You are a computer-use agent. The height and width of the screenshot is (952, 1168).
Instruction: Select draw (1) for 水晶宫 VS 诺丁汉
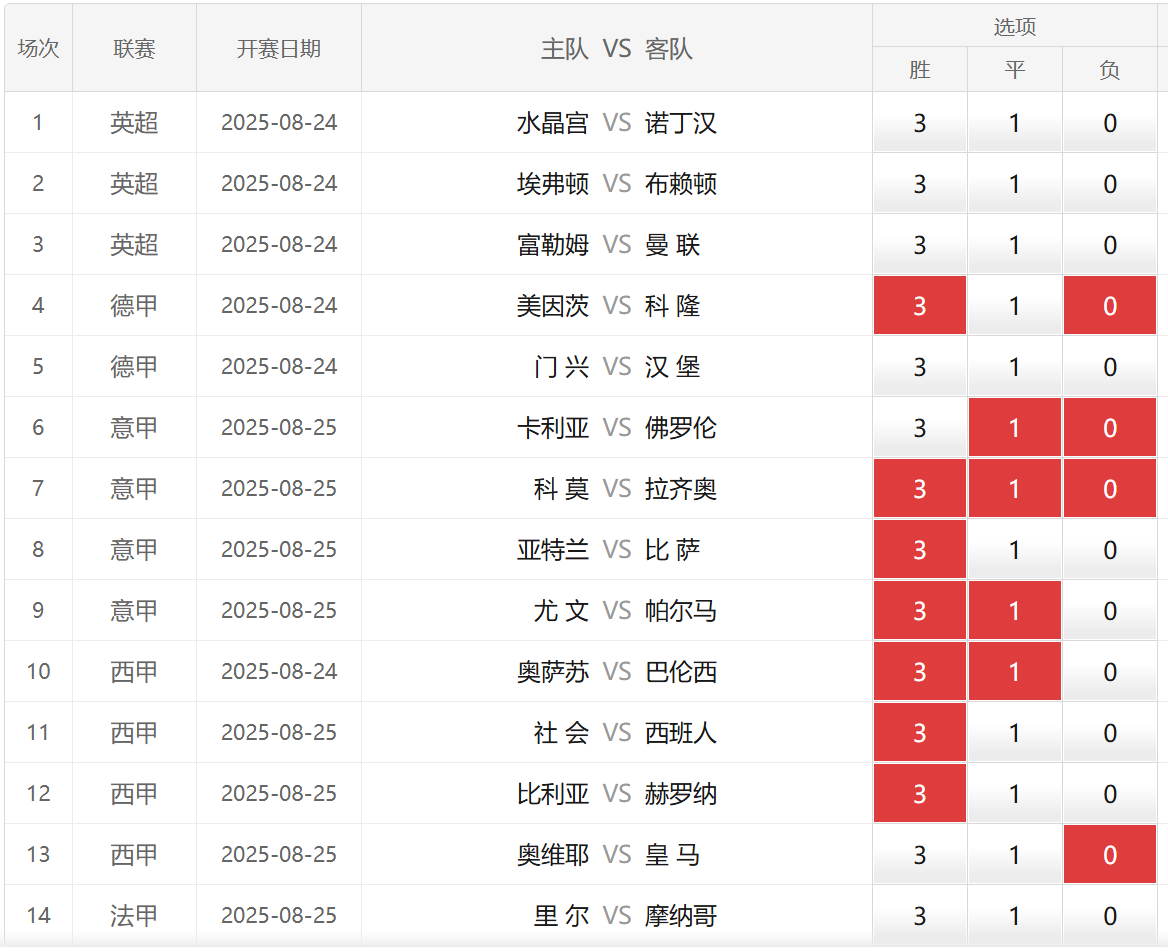[x=1015, y=123]
